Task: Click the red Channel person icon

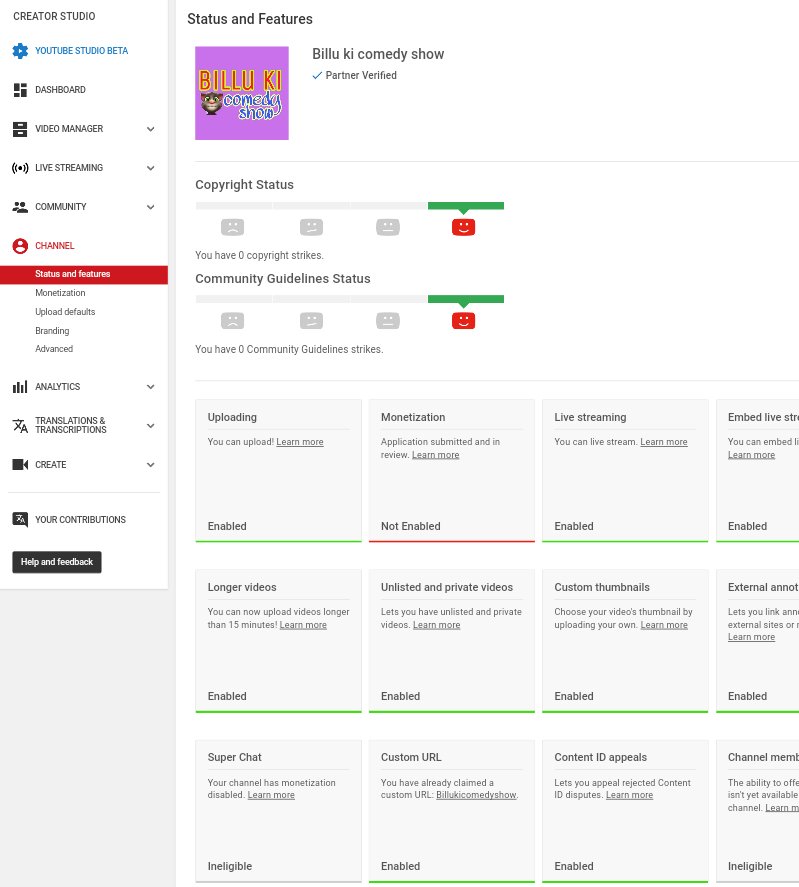Action: tap(20, 246)
